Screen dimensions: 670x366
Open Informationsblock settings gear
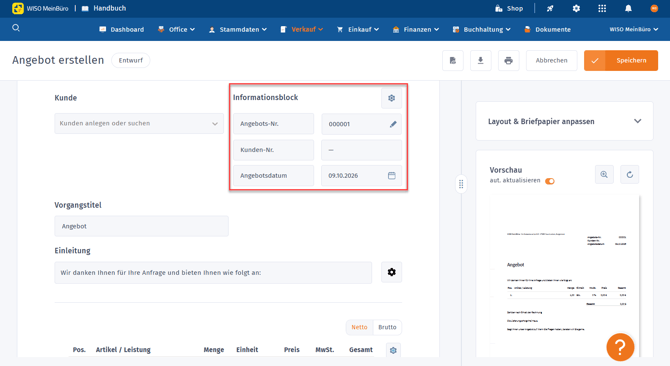coord(391,98)
